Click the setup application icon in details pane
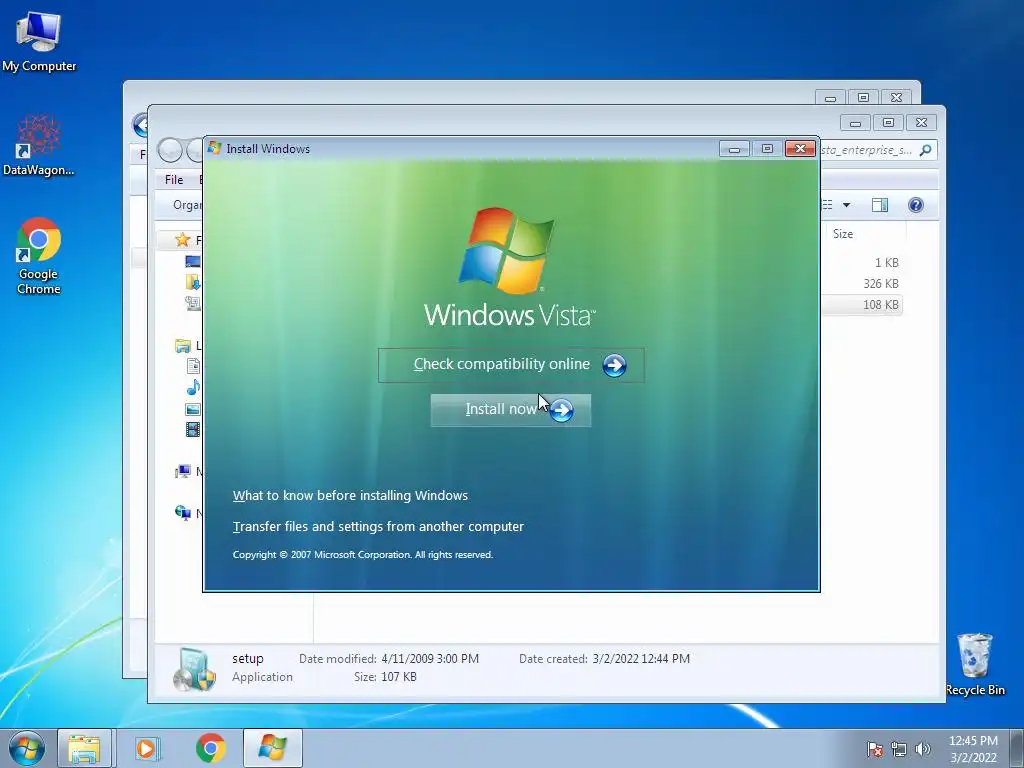 [x=195, y=669]
